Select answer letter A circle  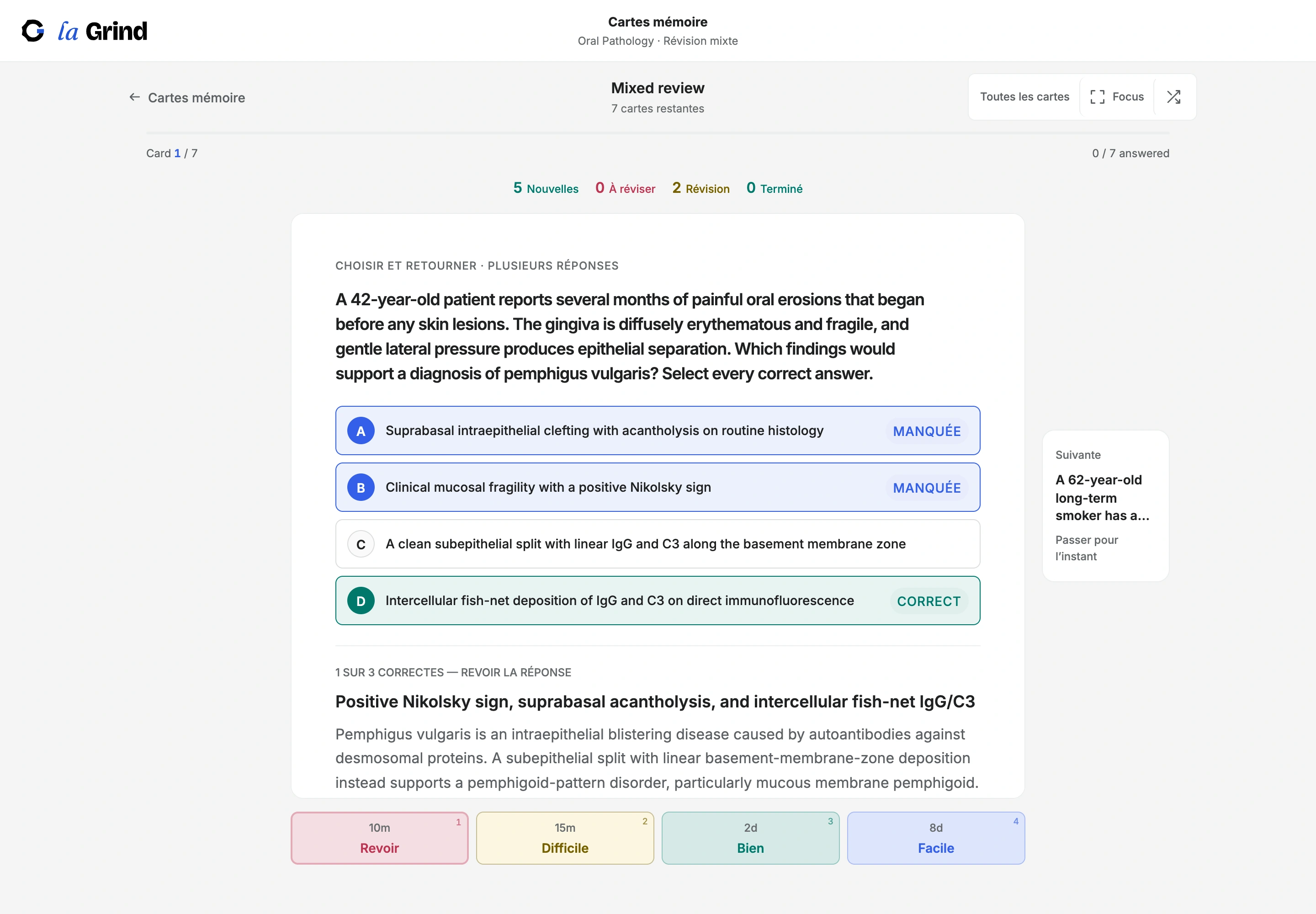click(361, 430)
